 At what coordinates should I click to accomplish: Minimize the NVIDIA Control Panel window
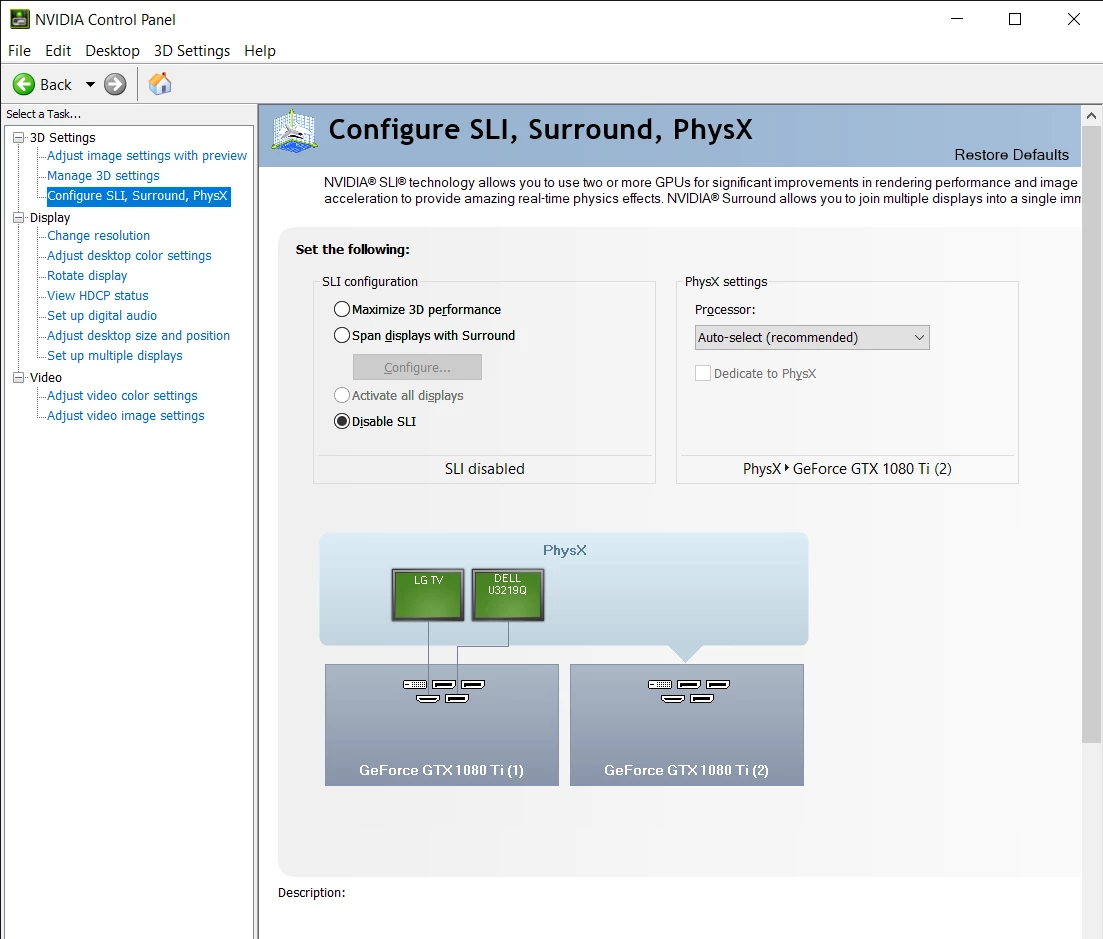point(957,19)
